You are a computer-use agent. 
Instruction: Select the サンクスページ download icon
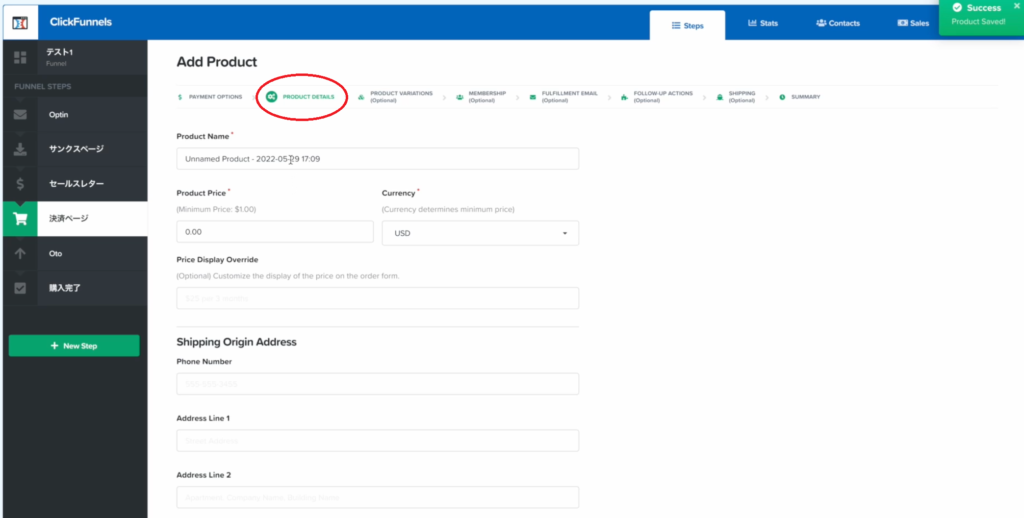(x=20, y=150)
